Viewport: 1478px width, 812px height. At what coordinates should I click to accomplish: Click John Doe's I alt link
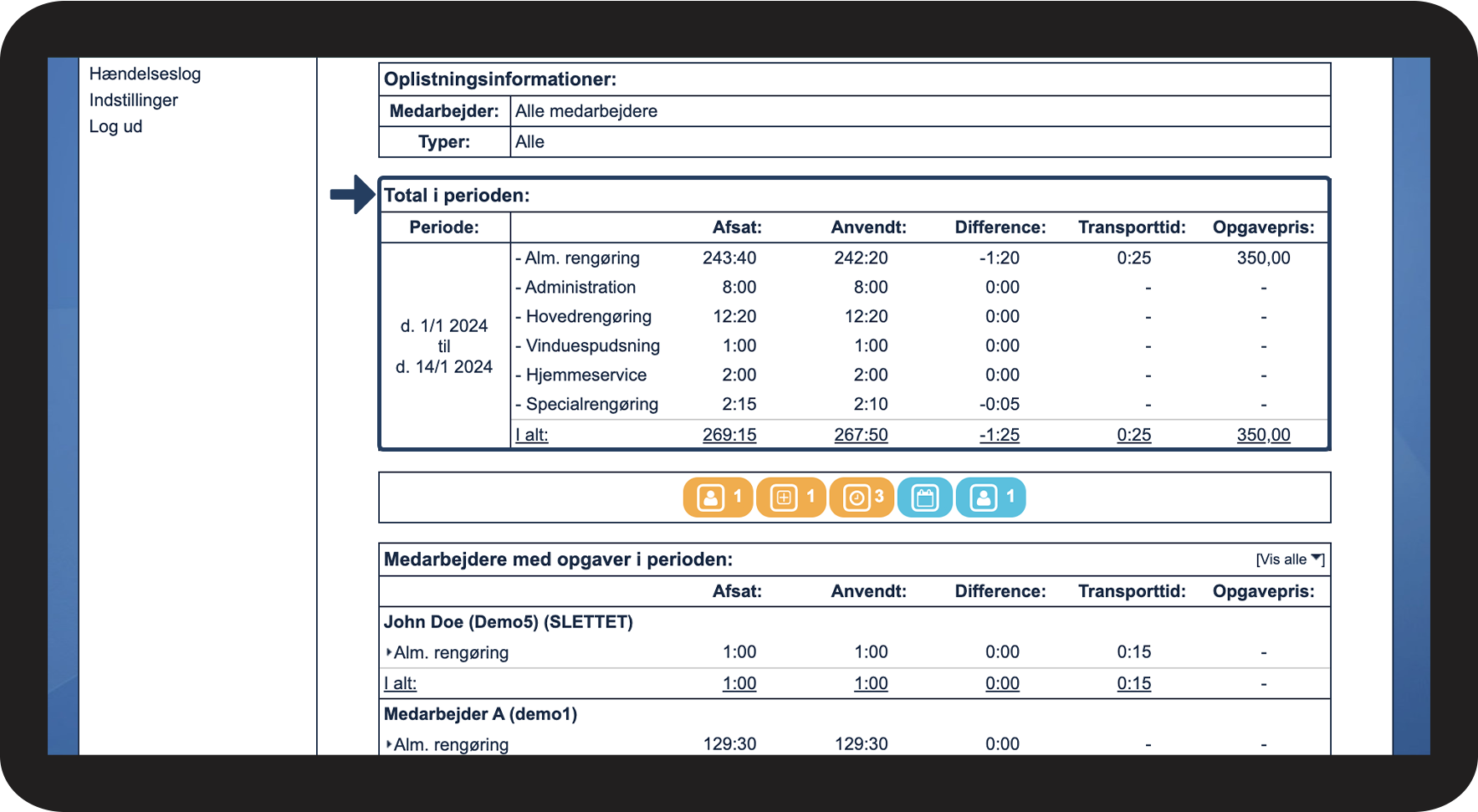click(x=401, y=683)
